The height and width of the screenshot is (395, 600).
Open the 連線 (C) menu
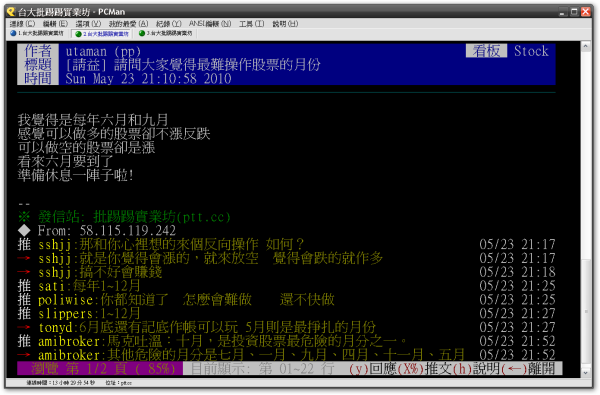(22, 24)
